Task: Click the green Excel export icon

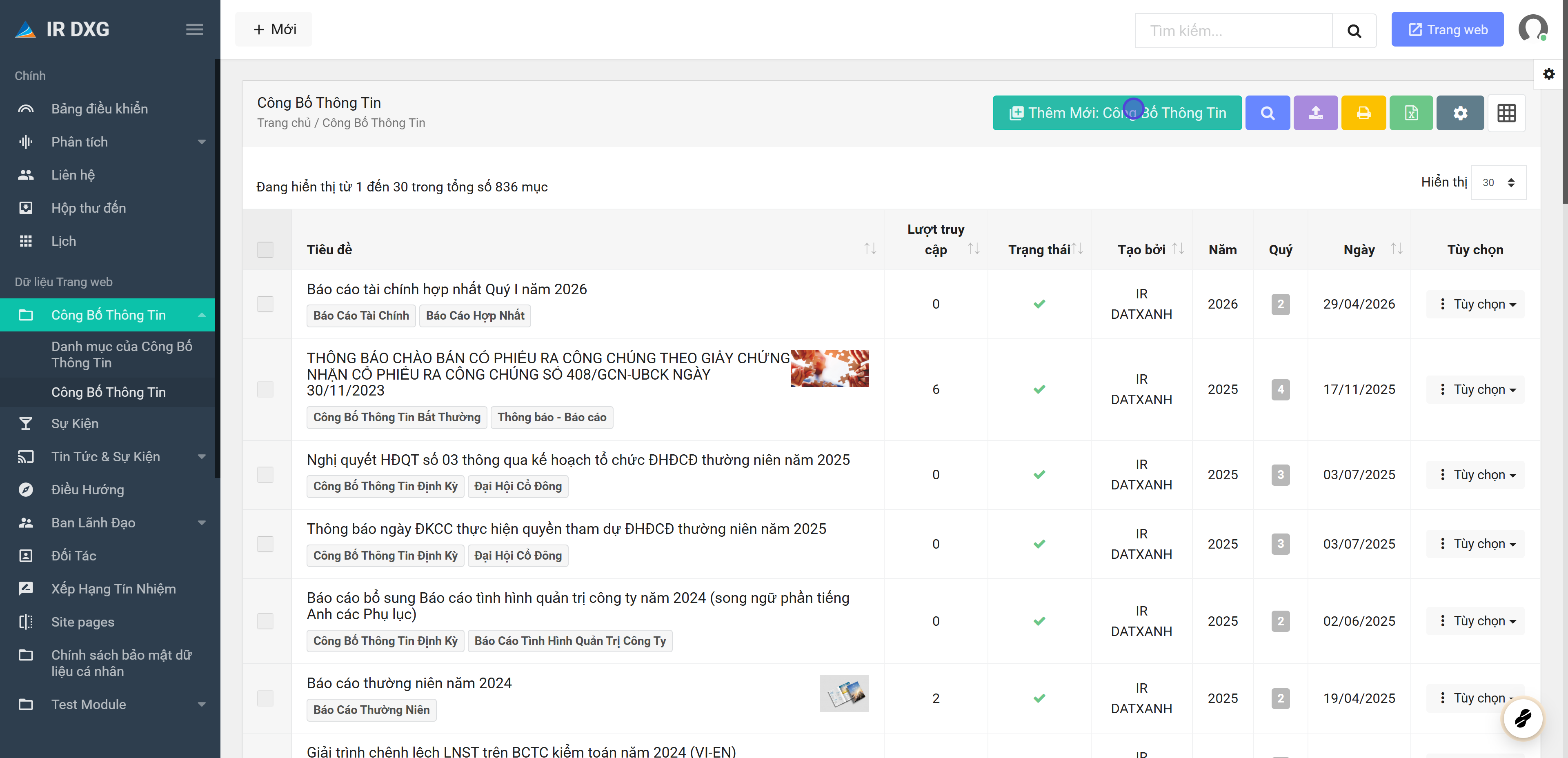Action: coord(1411,113)
